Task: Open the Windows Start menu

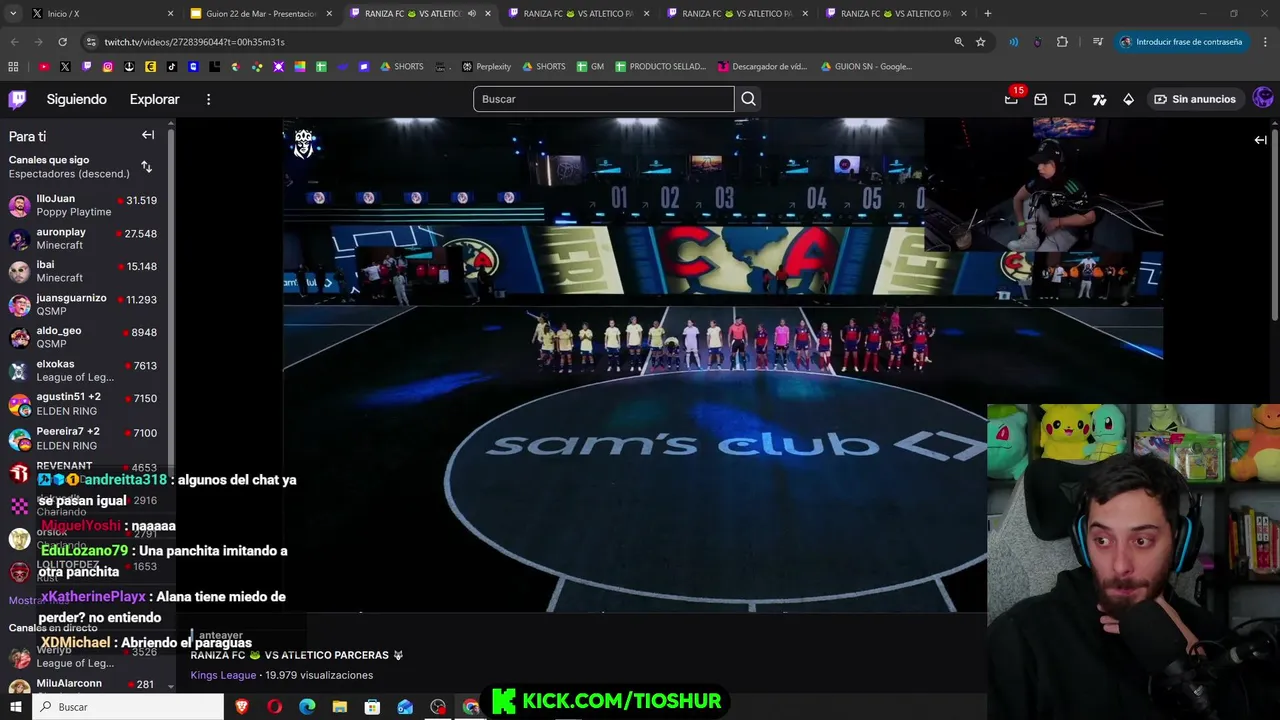Action: point(16,707)
